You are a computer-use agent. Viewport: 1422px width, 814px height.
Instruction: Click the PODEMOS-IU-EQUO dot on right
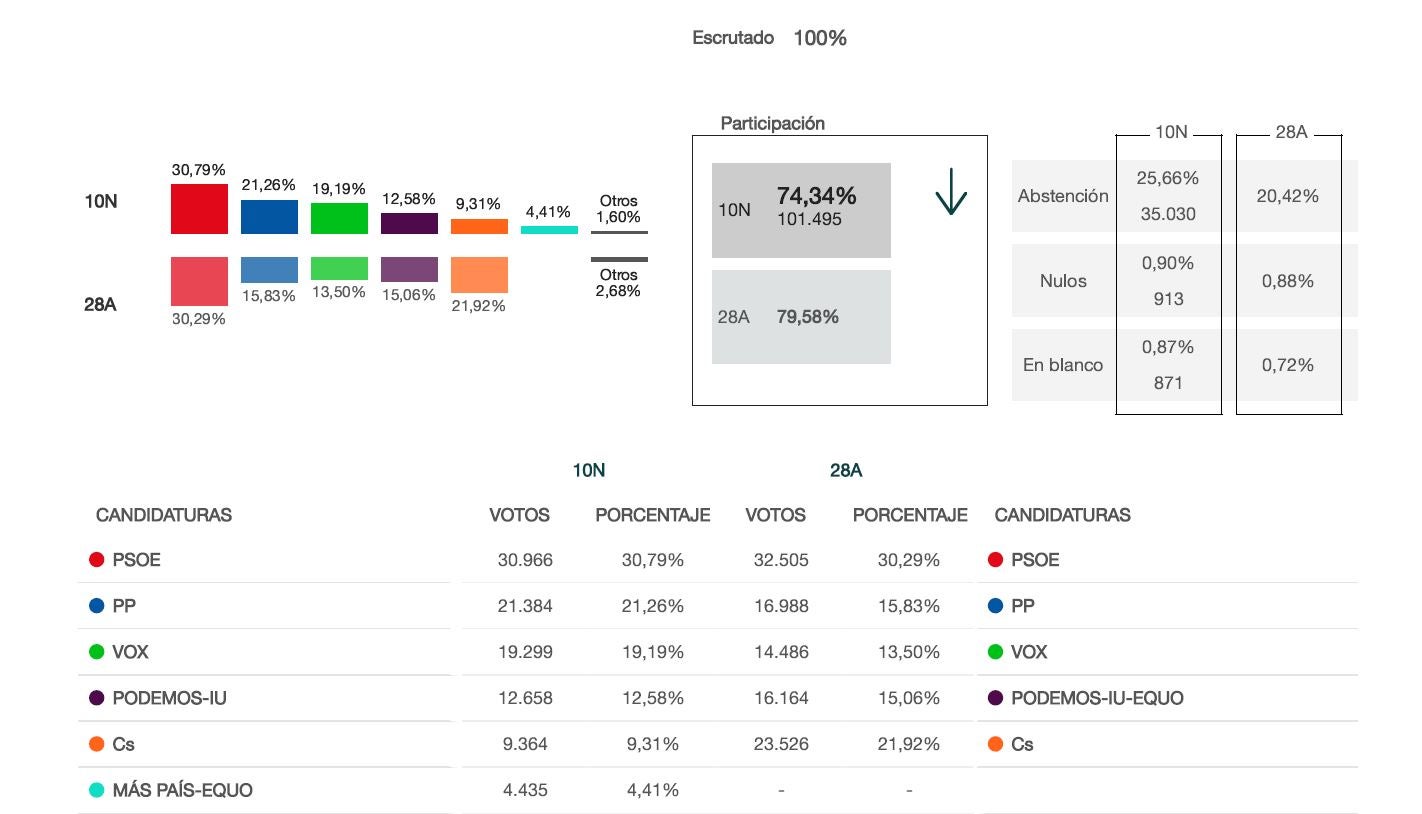click(995, 698)
